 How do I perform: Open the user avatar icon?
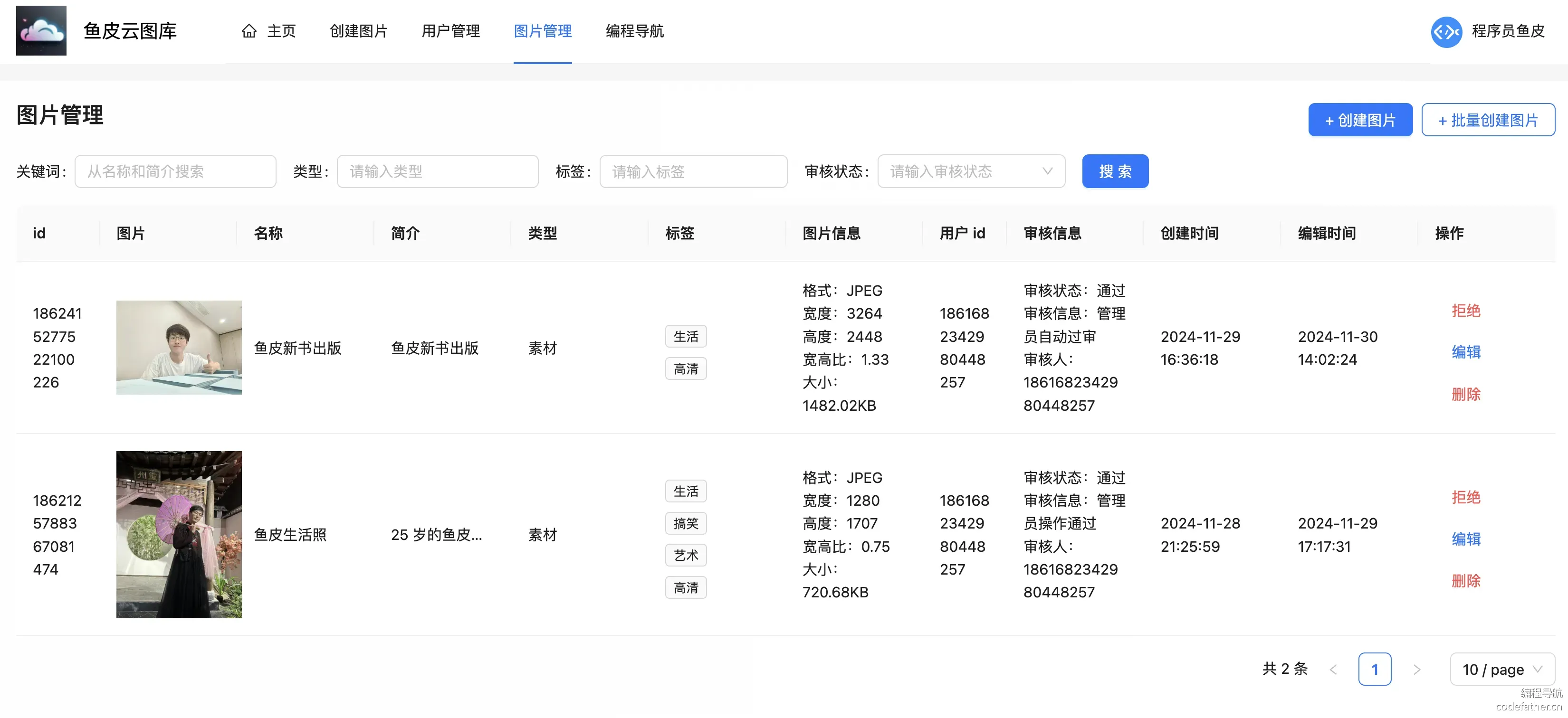point(1446,32)
